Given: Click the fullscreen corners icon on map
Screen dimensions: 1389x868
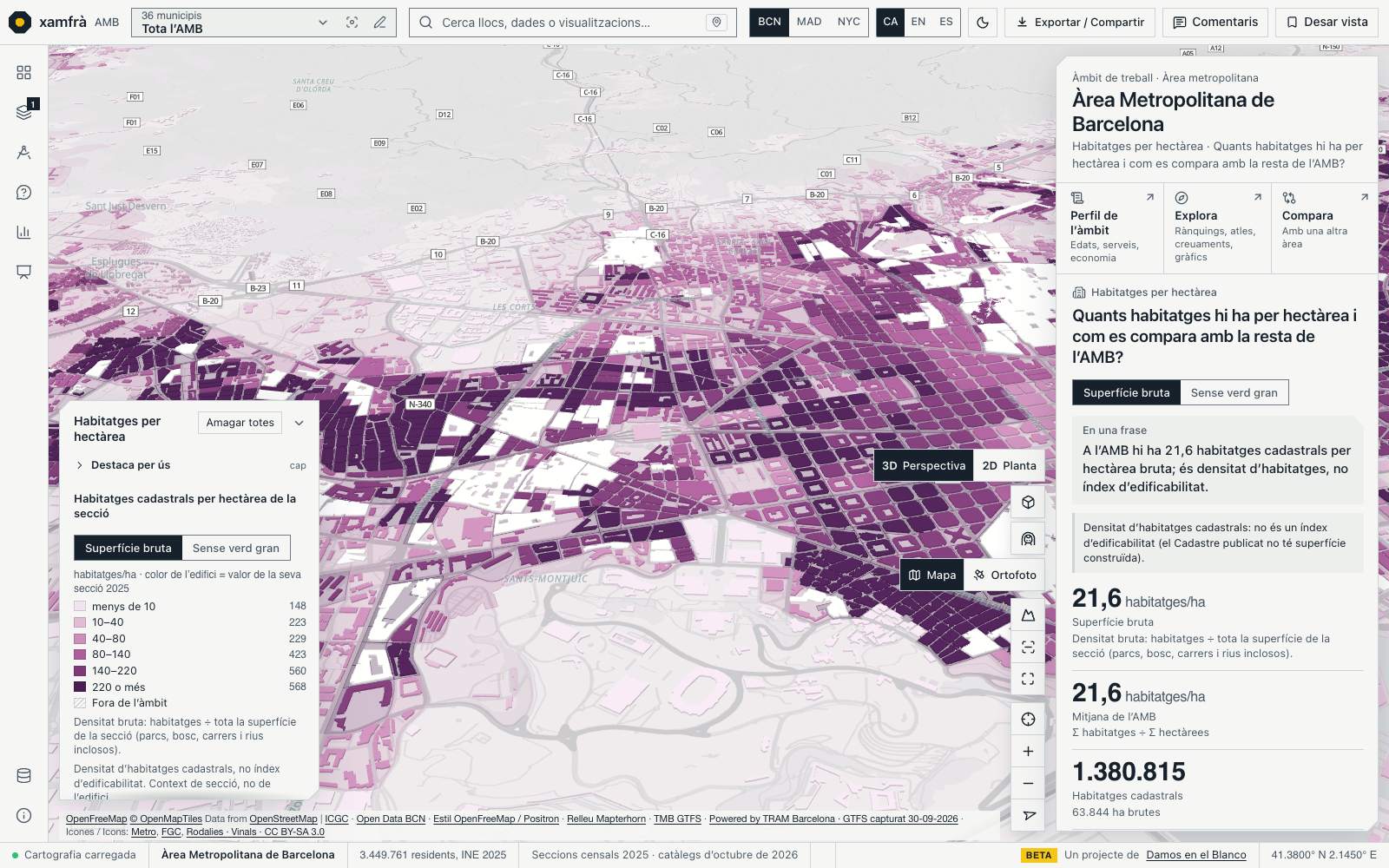Looking at the screenshot, I should click(1028, 679).
